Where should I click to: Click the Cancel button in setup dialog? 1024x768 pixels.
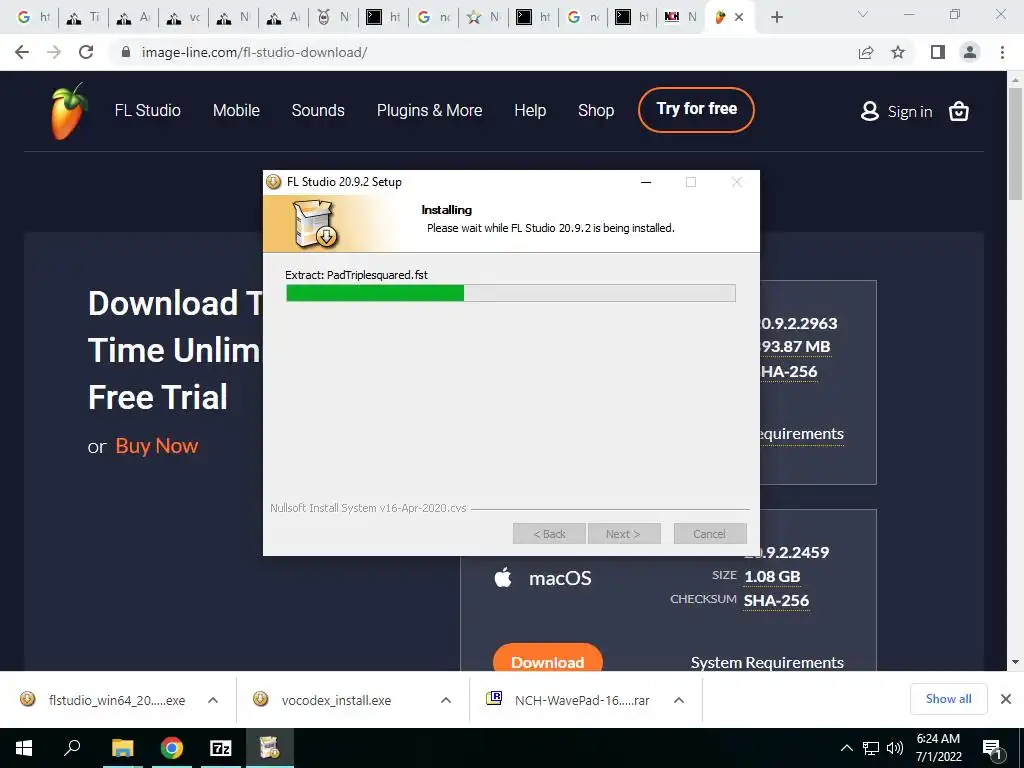[710, 534]
